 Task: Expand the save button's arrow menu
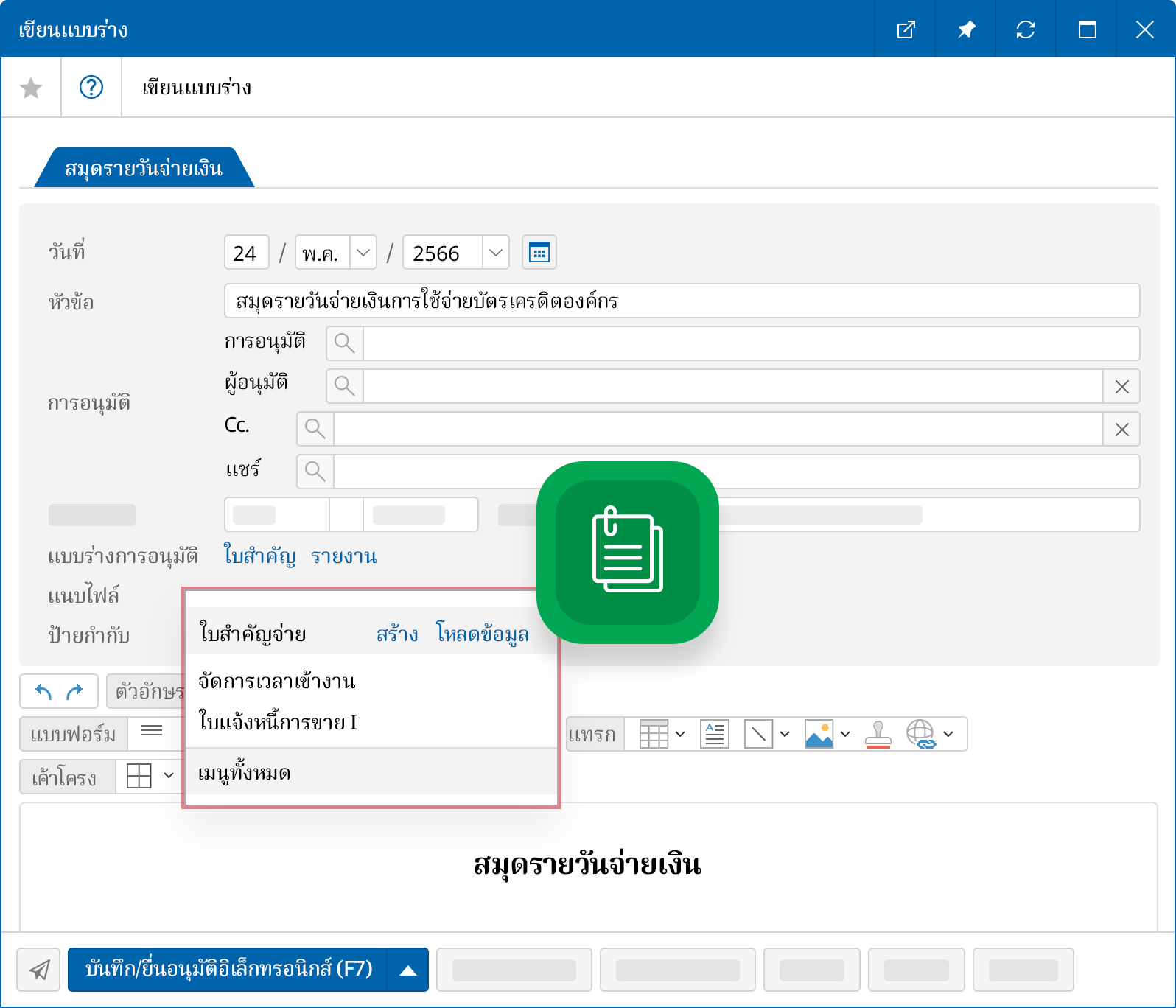[408, 970]
